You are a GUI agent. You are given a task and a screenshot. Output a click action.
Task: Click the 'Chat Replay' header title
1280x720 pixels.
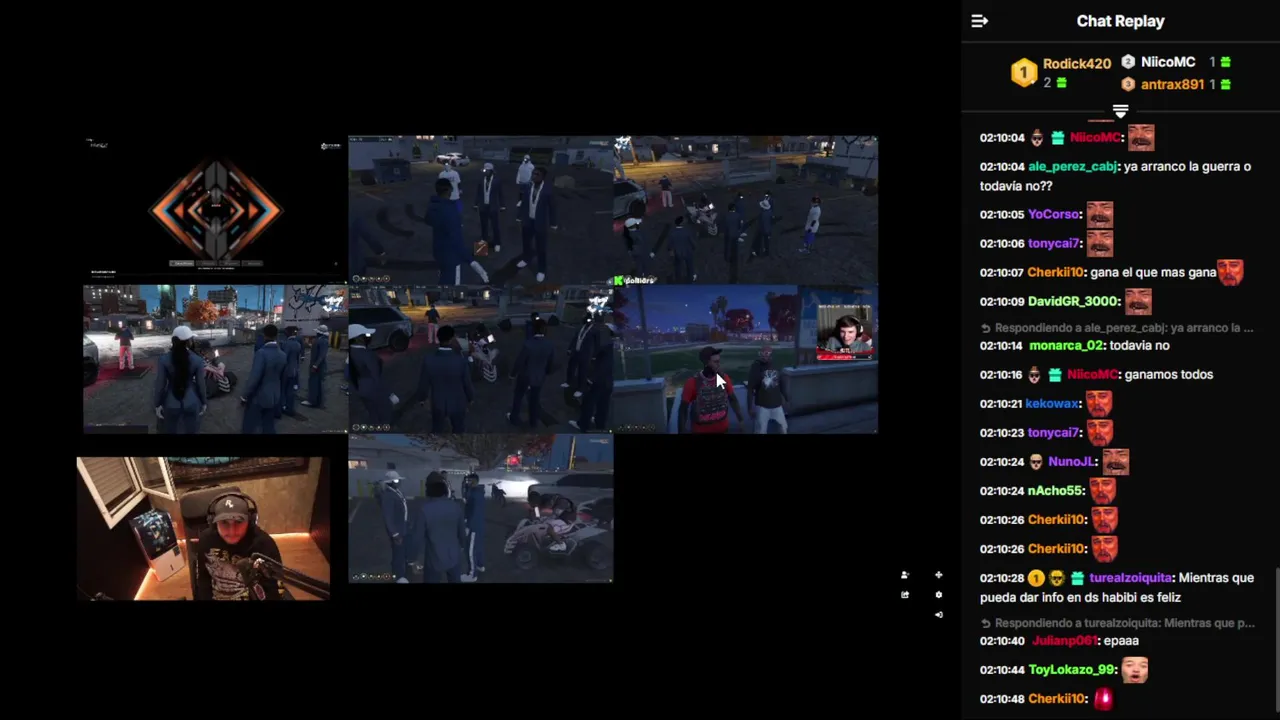tap(1120, 21)
